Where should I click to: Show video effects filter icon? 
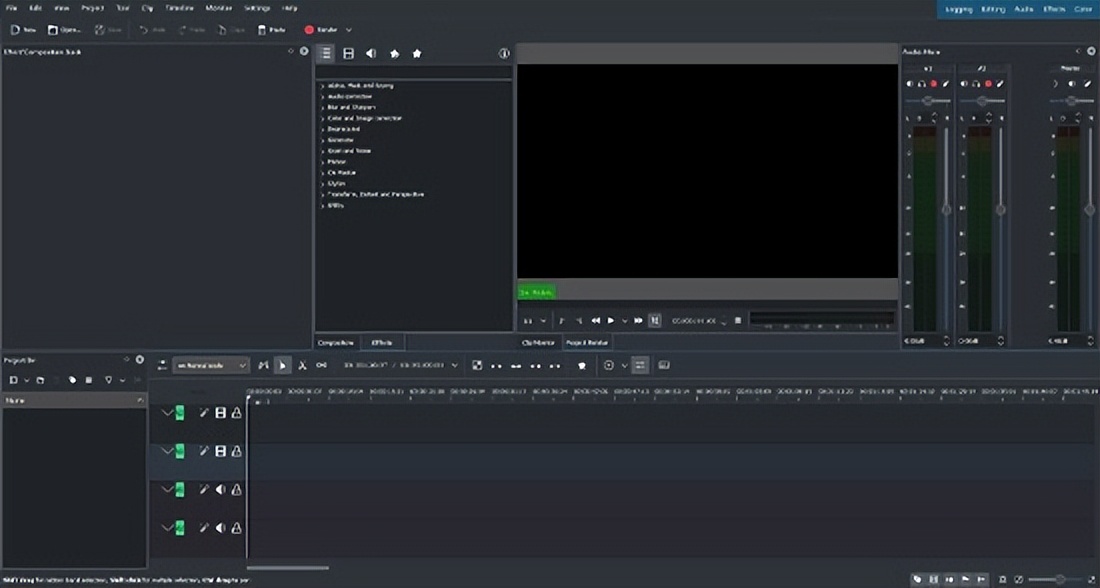[x=348, y=53]
